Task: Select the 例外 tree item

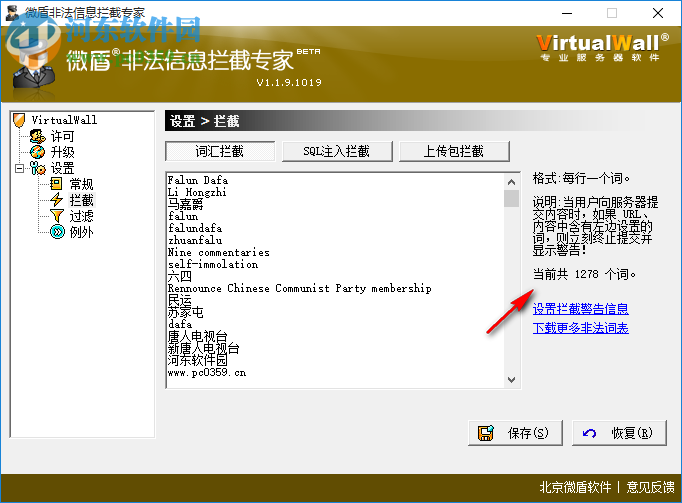Action: point(81,232)
